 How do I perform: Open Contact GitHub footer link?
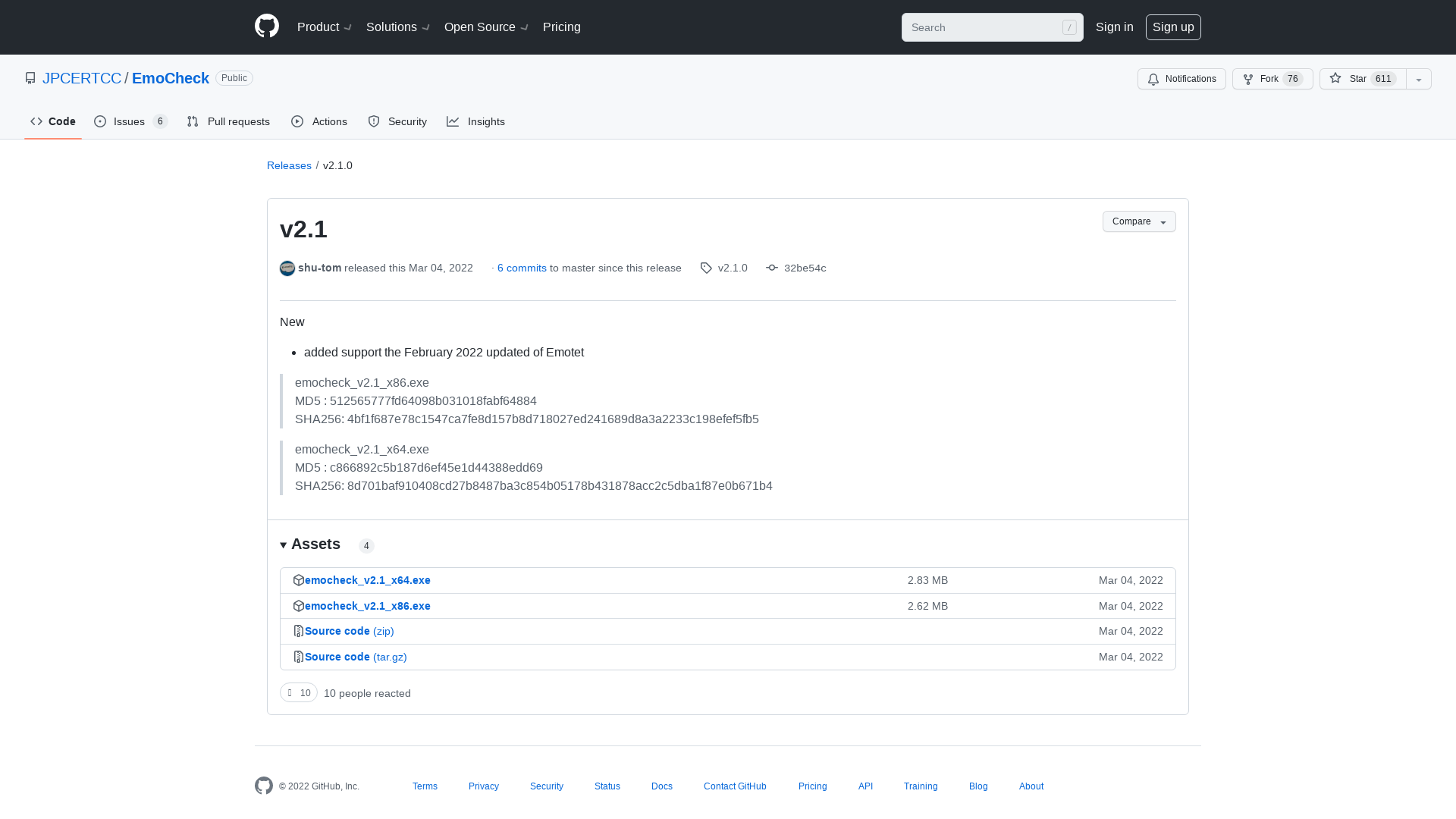(x=735, y=786)
